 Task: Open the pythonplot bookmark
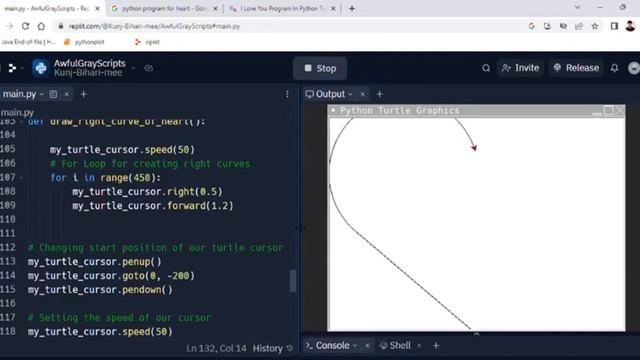pos(84,42)
